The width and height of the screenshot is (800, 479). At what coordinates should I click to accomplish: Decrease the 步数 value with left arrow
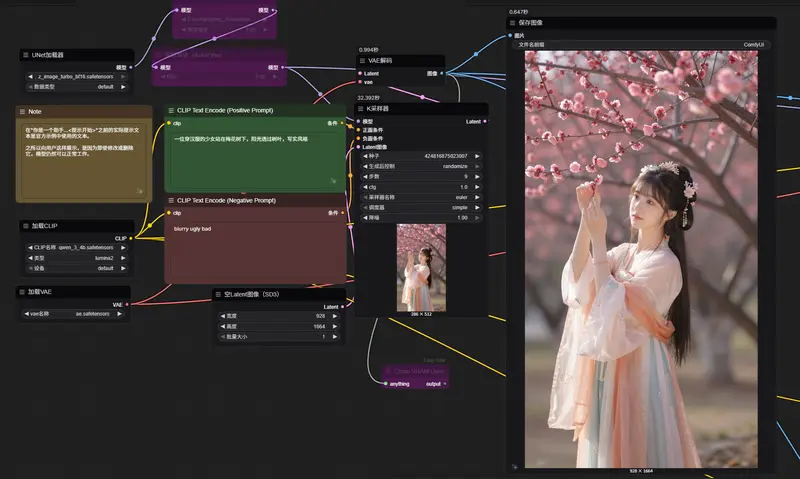coord(365,177)
